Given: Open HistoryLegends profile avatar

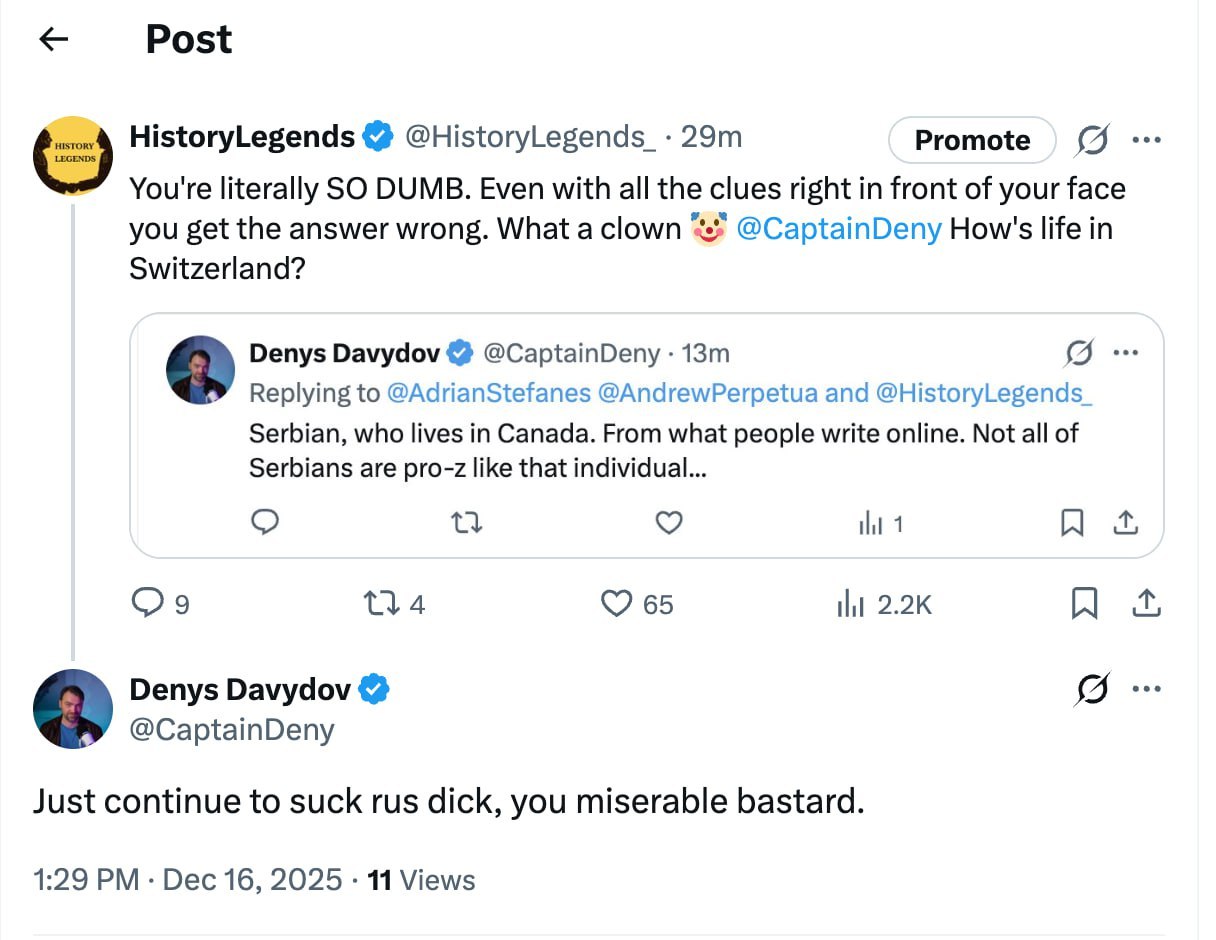Looking at the screenshot, I should pyautogui.click(x=72, y=156).
